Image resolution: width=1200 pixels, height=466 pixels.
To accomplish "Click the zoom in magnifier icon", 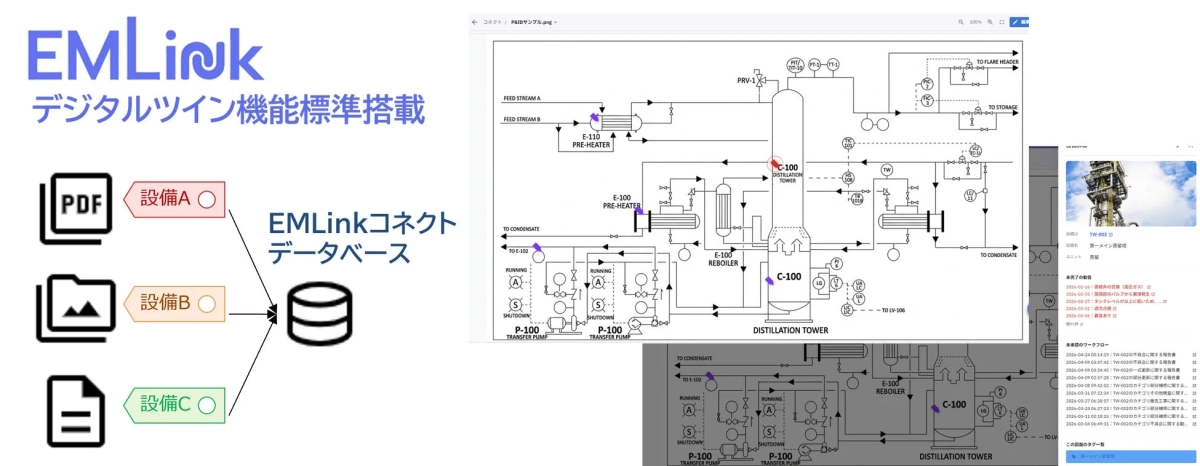I will click(990, 21).
